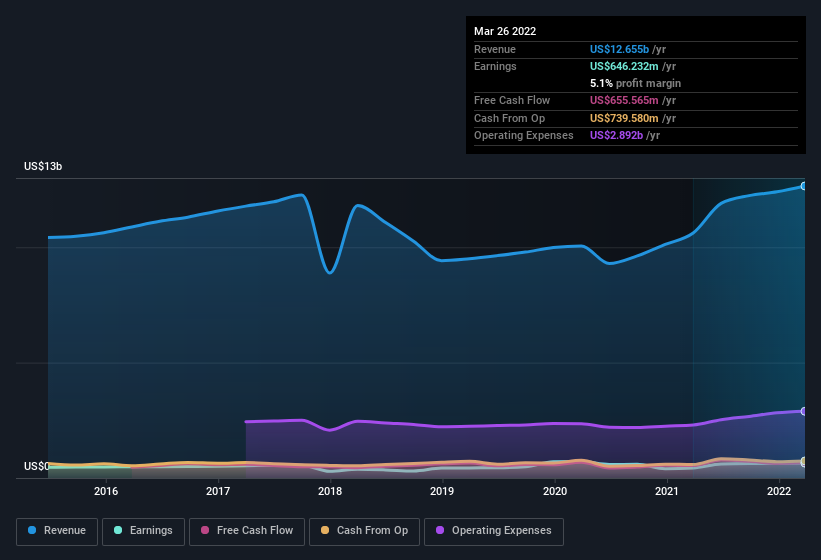
Task: Toggle the Earnings series in the legend
Action: click(x=143, y=531)
